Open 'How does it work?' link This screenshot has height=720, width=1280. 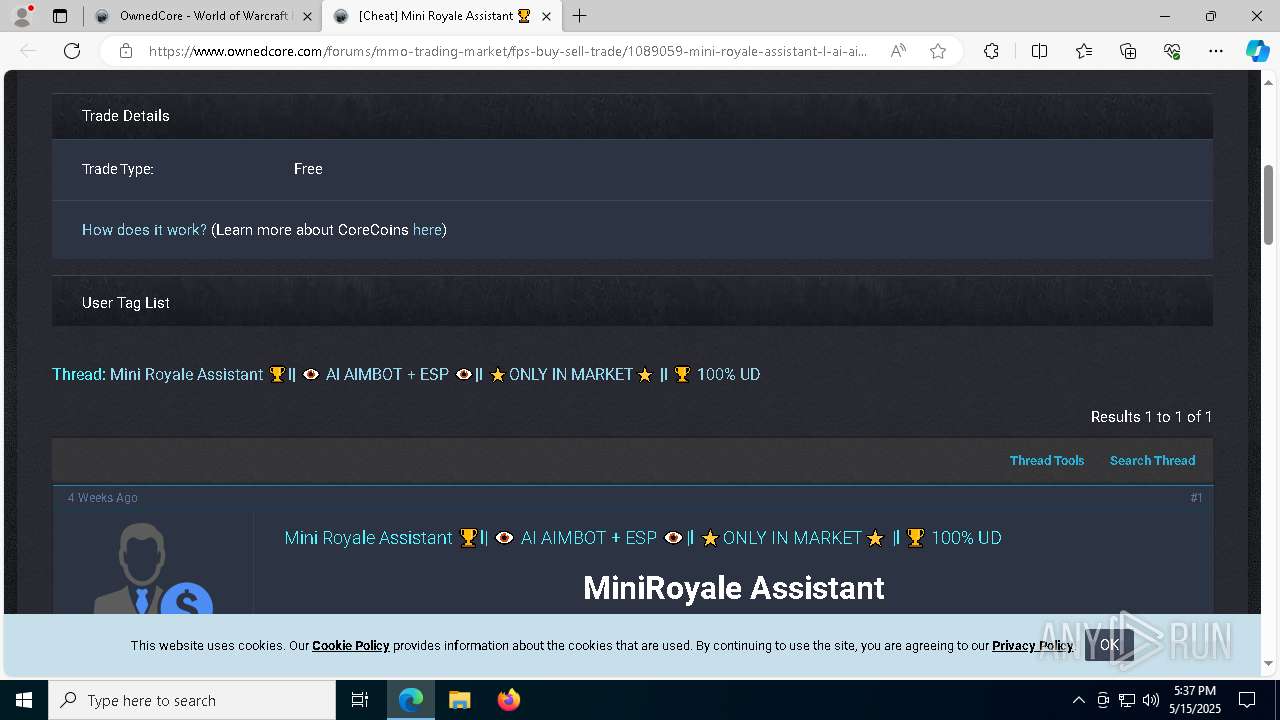(144, 230)
